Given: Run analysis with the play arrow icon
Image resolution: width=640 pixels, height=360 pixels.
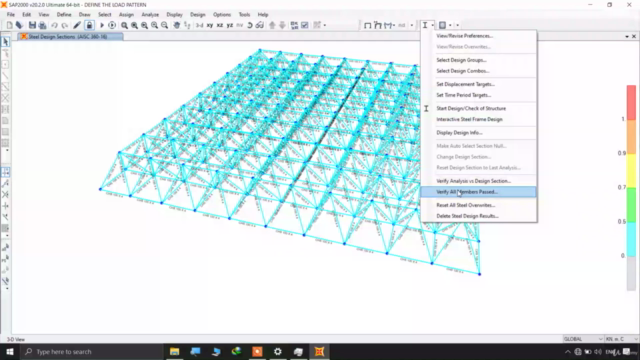Looking at the screenshot, I should click(x=102, y=25).
